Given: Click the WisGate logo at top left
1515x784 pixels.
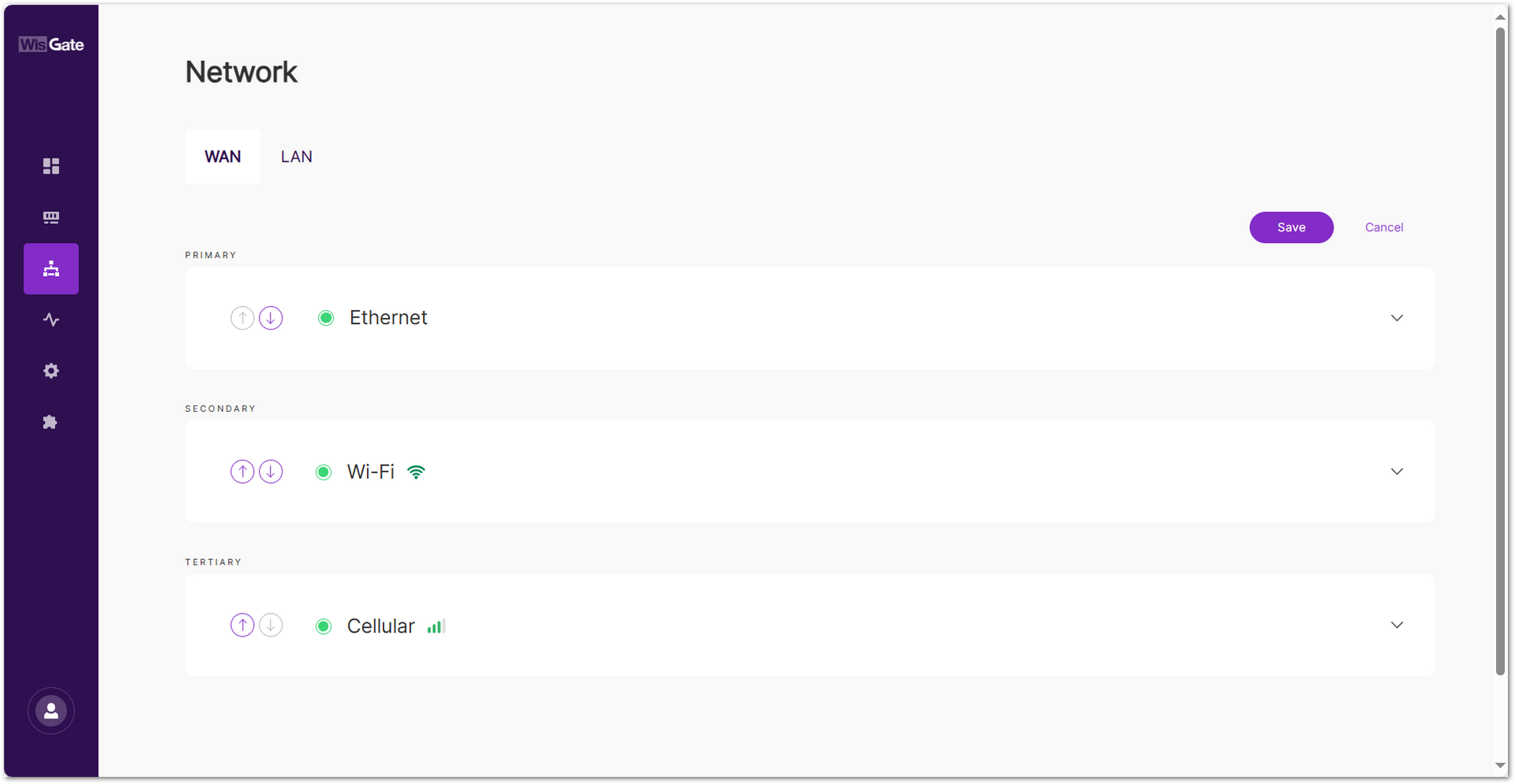Looking at the screenshot, I should (x=51, y=44).
